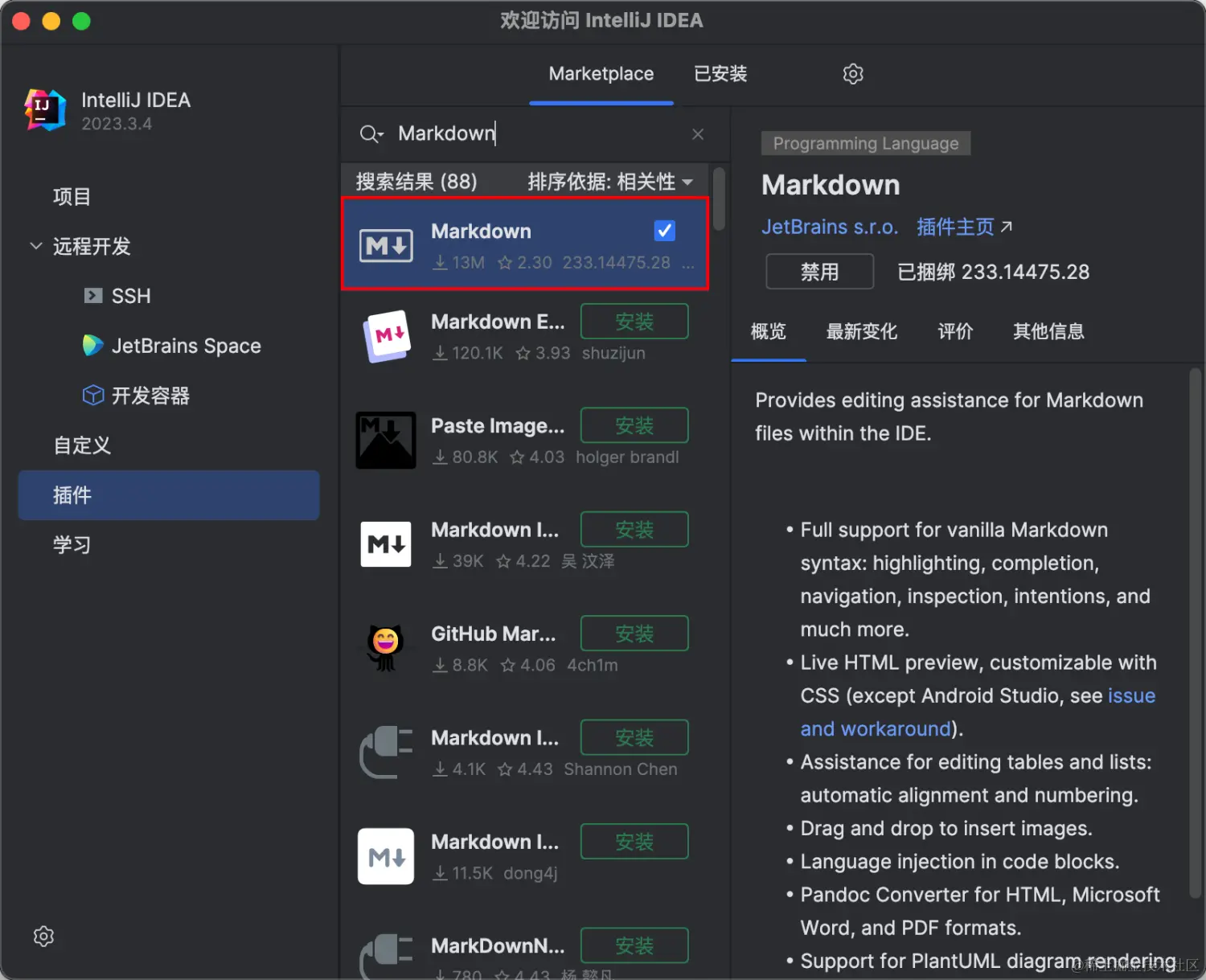Uncheck the Markdown plugin enabled checkbox
The image size is (1206, 980).
point(665,231)
